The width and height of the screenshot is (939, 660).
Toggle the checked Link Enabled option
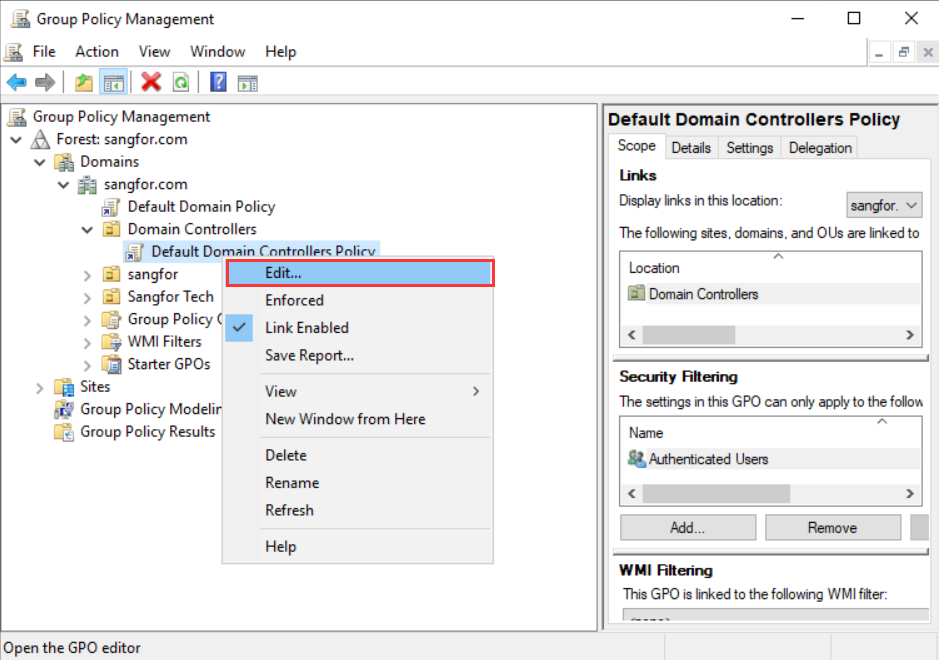click(306, 328)
